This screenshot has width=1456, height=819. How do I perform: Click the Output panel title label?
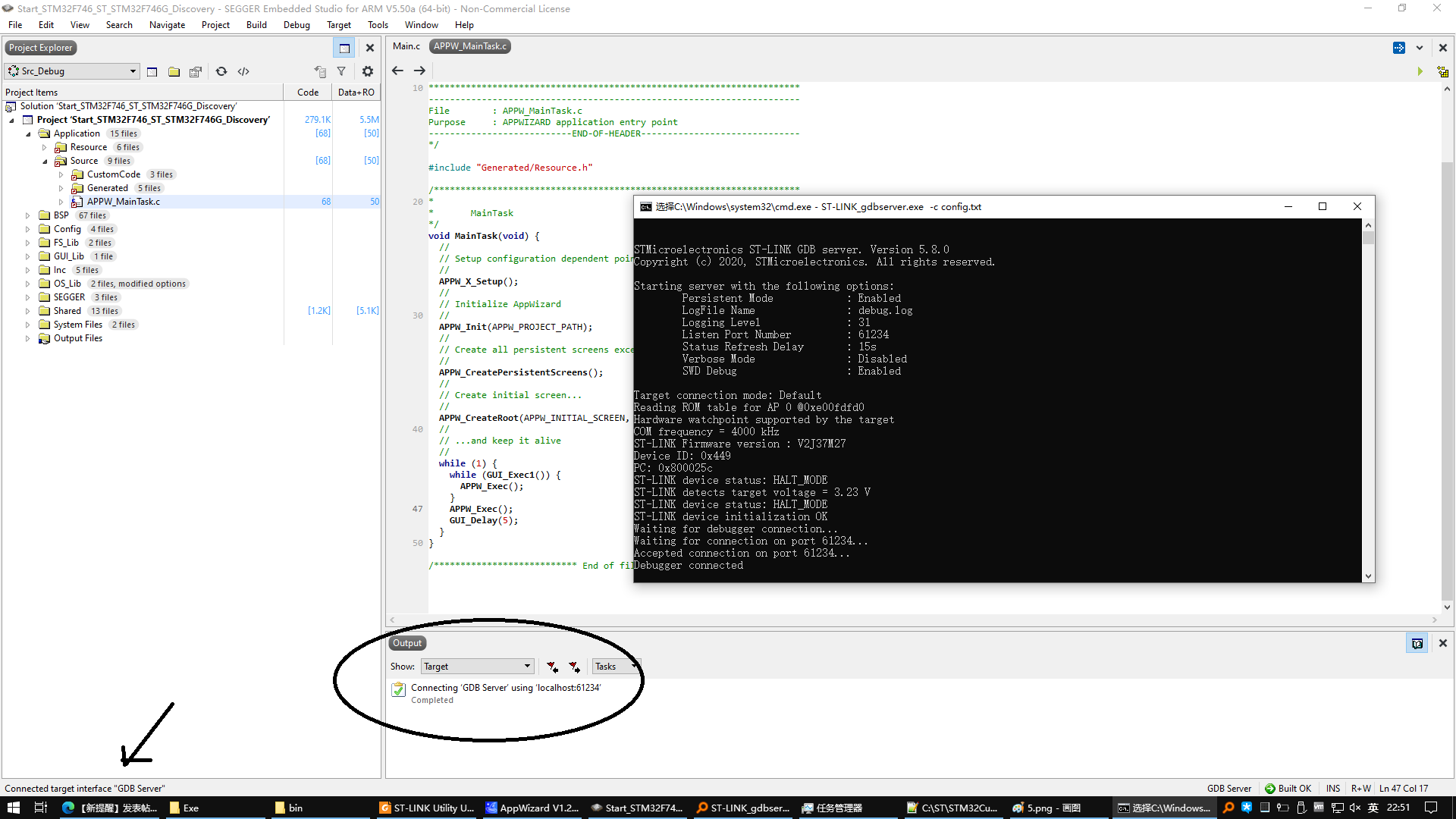(x=407, y=643)
